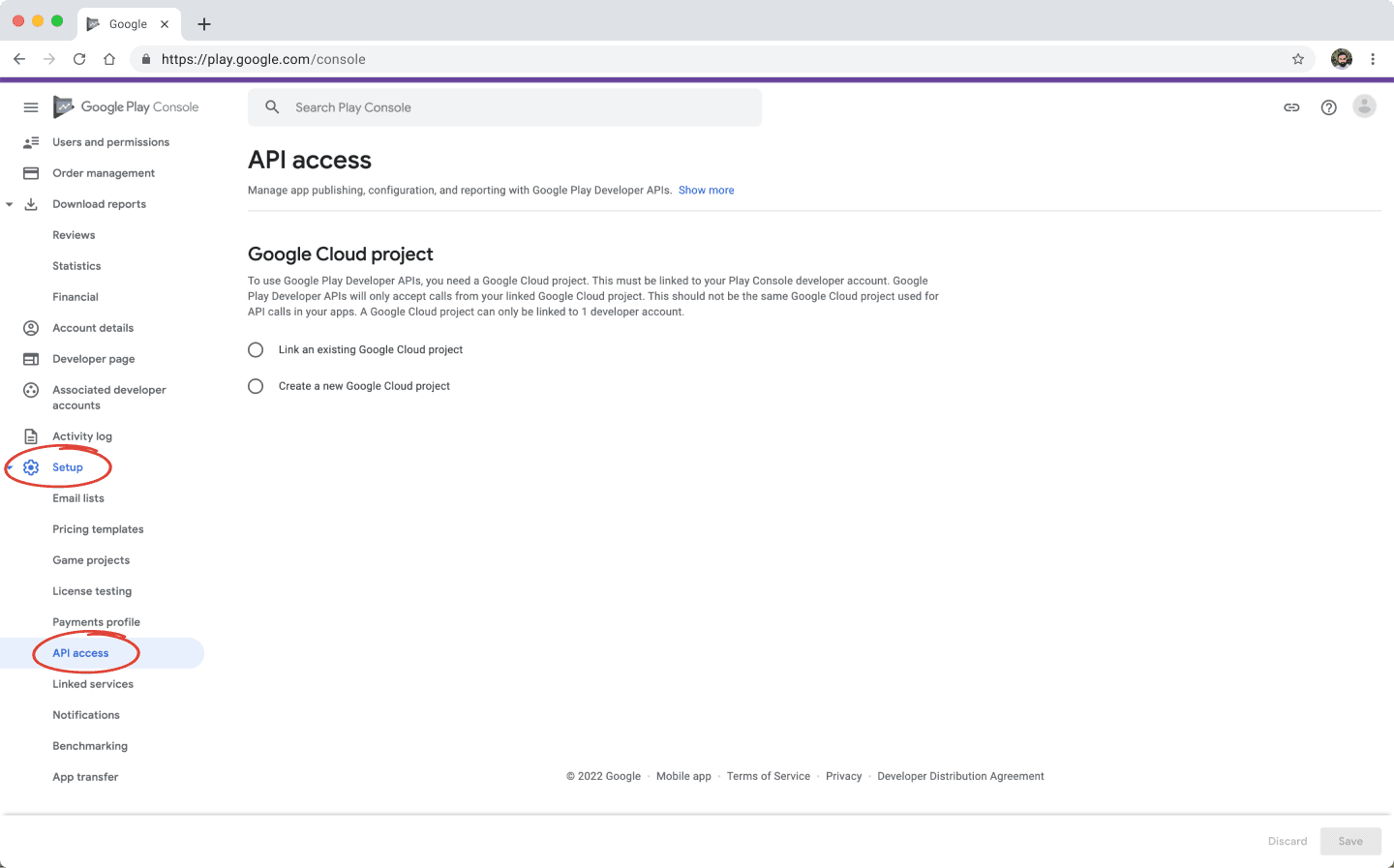
Task: Select Create a new Google Cloud project
Action: (256, 386)
